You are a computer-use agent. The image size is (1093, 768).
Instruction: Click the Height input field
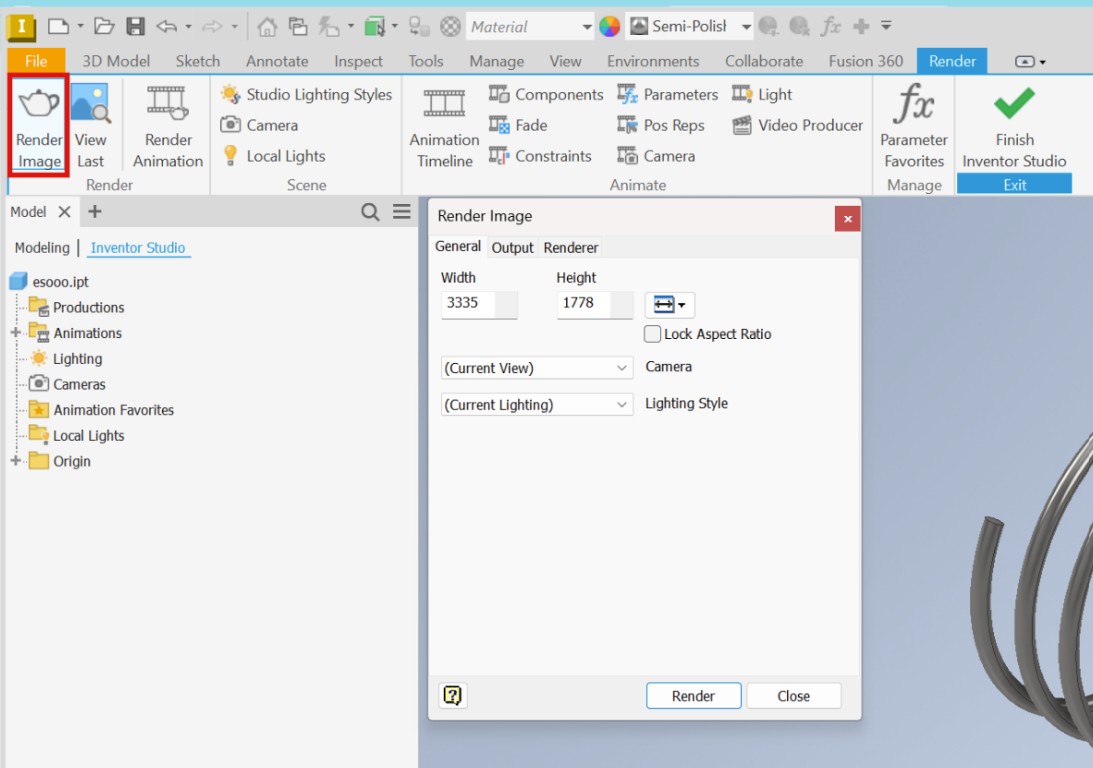point(595,304)
